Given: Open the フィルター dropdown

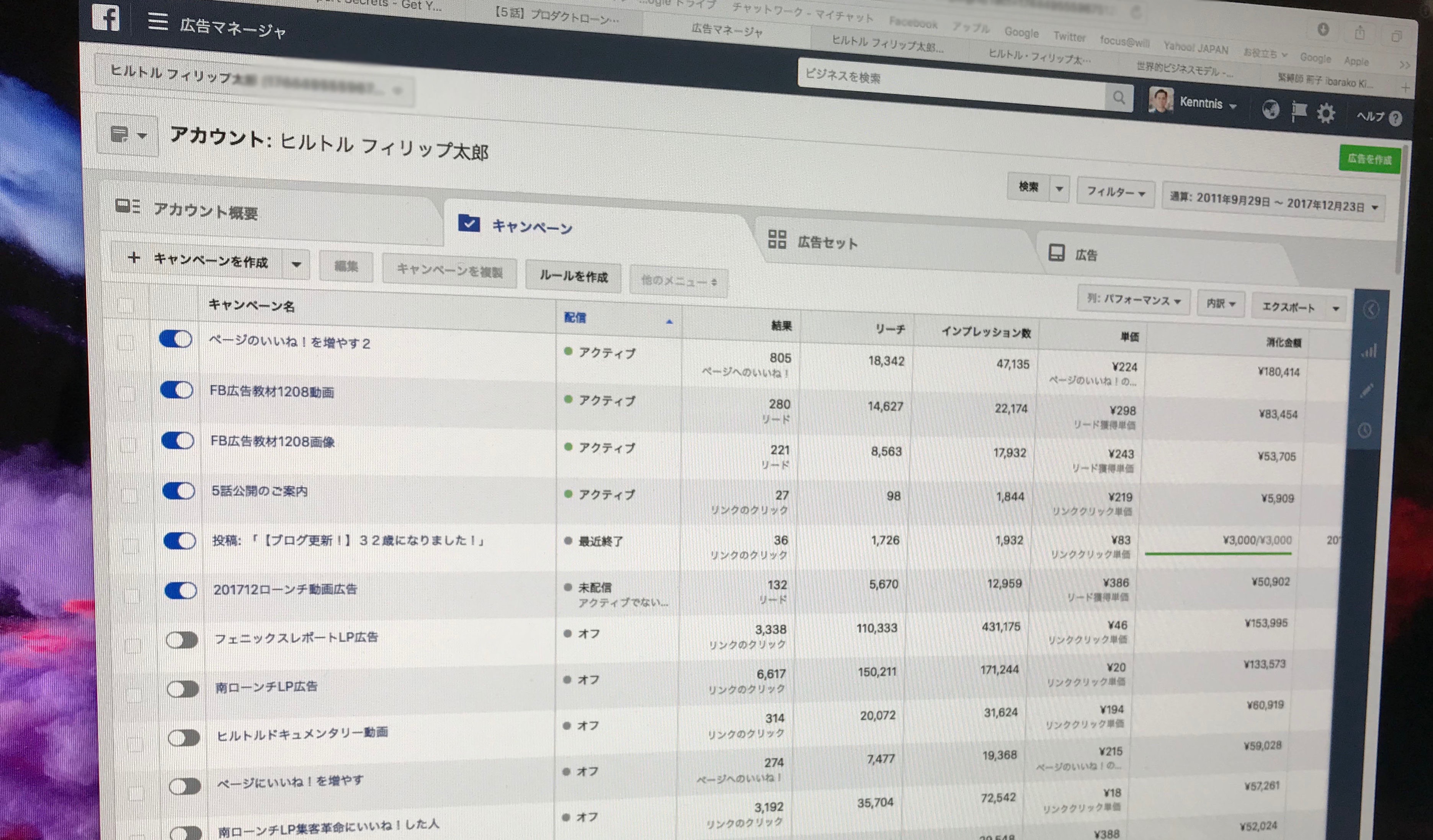Looking at the screenshot, I should pos(1115,192).
